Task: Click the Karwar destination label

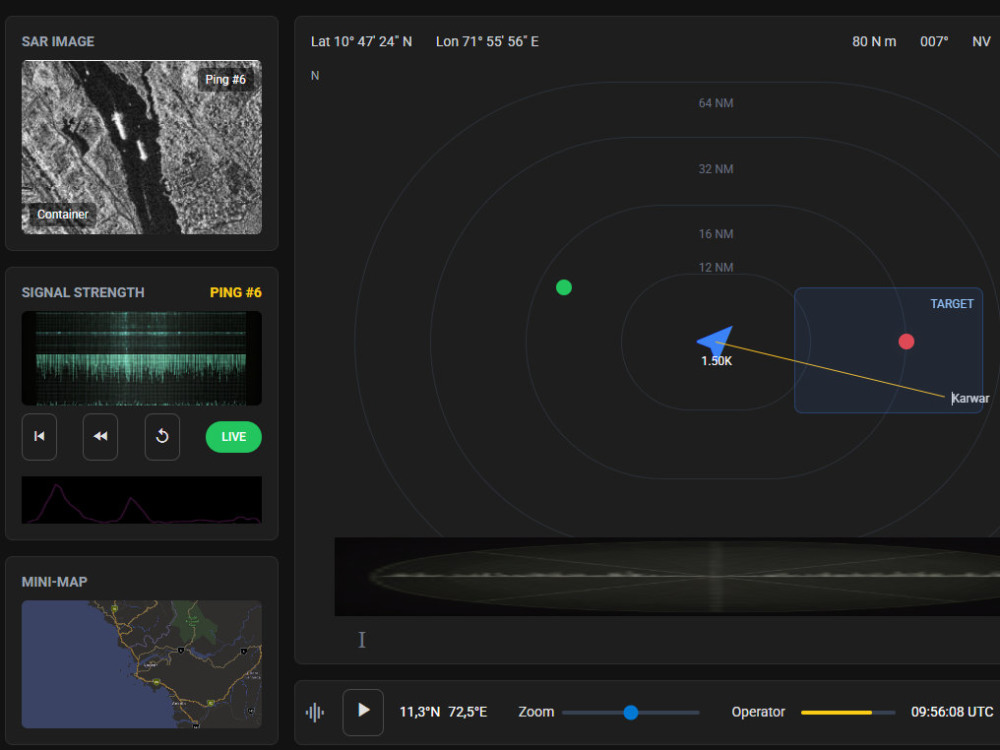Action: (x=970, y=399)
